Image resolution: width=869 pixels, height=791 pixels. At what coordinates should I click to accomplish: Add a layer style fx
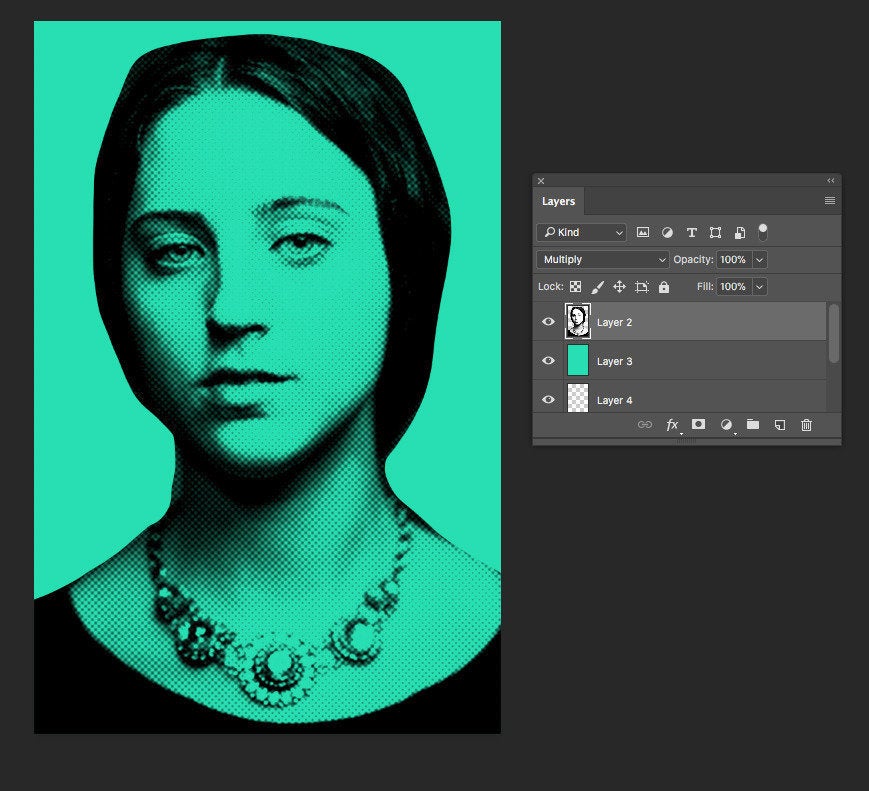click(672, 425)
